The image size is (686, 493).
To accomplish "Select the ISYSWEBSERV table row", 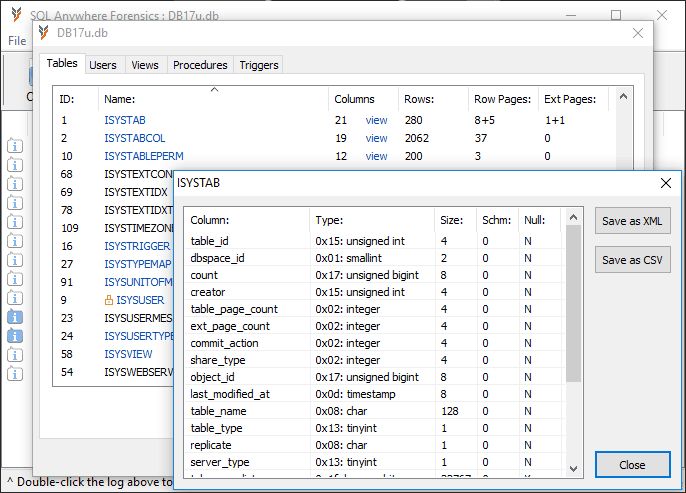I will [x=114, y=372].
